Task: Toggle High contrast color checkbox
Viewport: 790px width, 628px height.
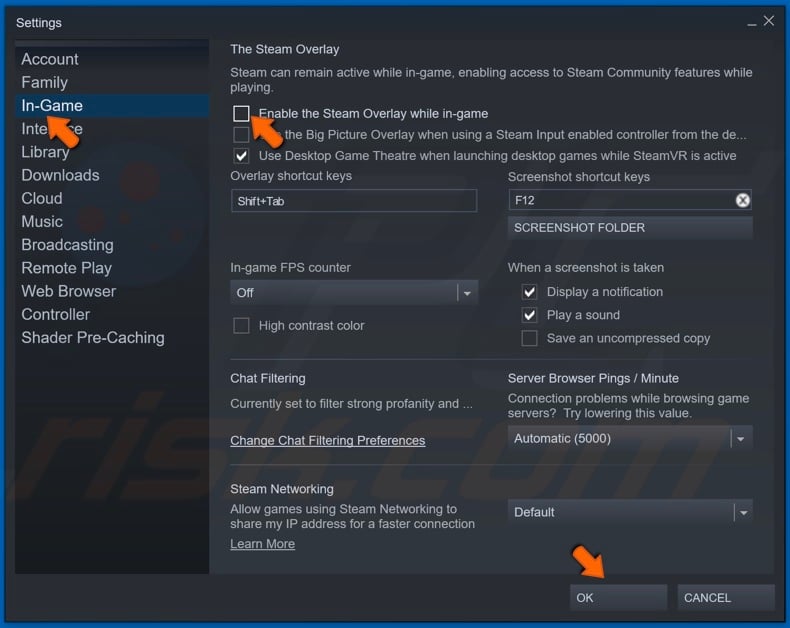Action: (241, 326)
